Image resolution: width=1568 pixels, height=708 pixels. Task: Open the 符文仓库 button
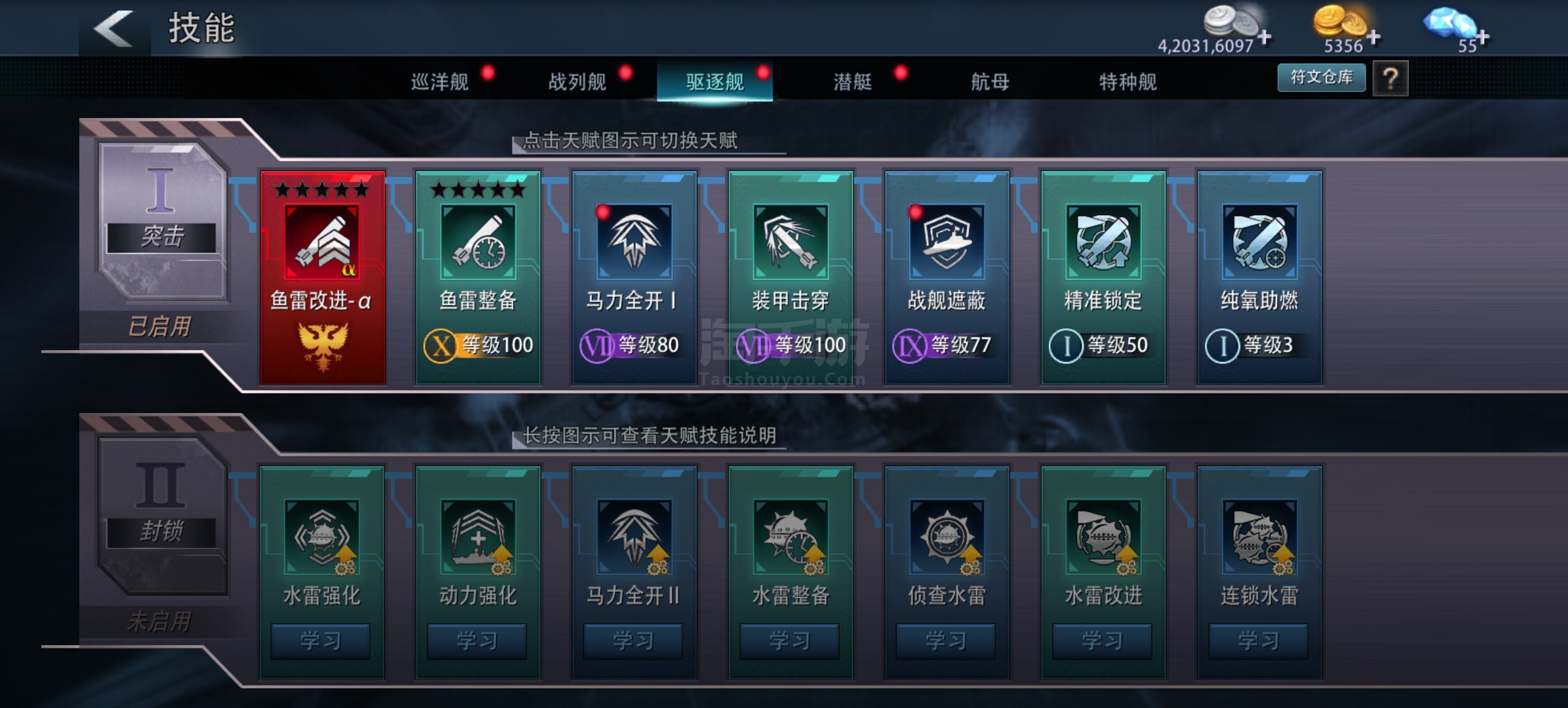(1322, 77)
